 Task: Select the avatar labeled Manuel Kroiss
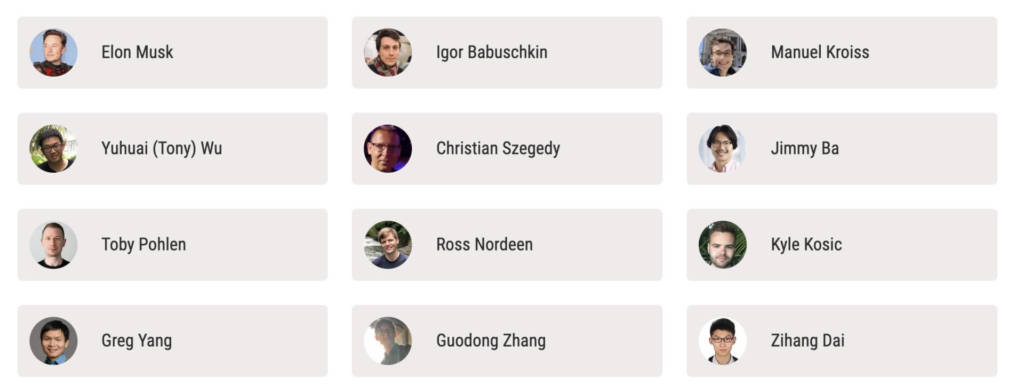point(722,52)
